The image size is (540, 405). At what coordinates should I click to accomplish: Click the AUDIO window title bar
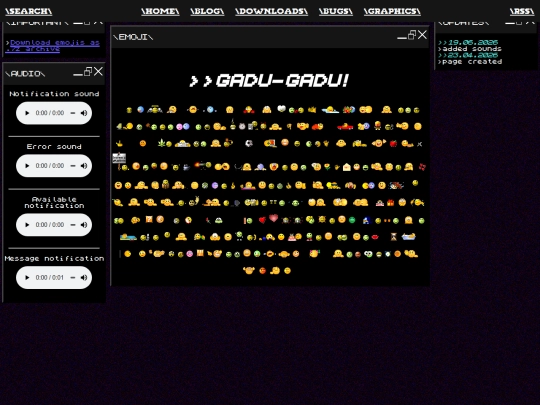click(54, 73)
